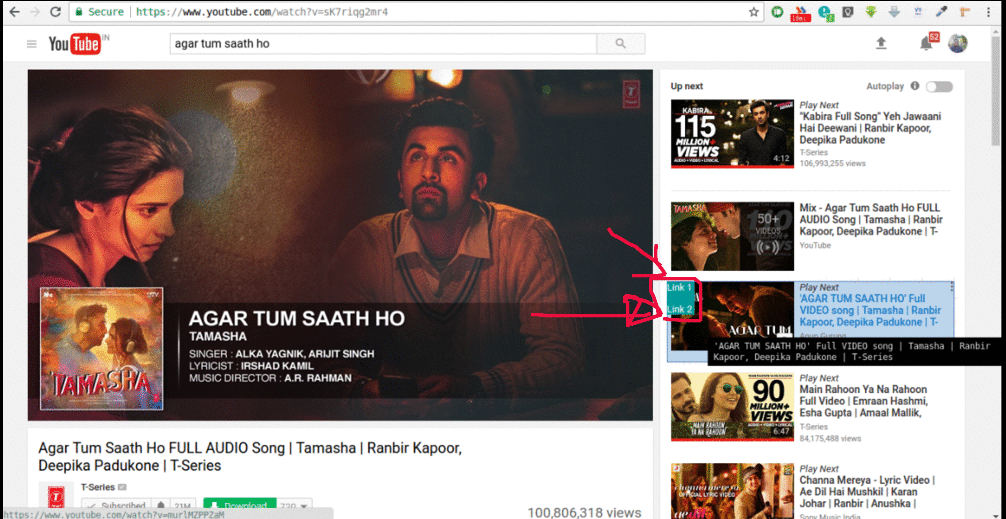The height and width of the screenshot is (519, 1006).
Task: Open the dark lightbulb extension
Action: point(848,12)
